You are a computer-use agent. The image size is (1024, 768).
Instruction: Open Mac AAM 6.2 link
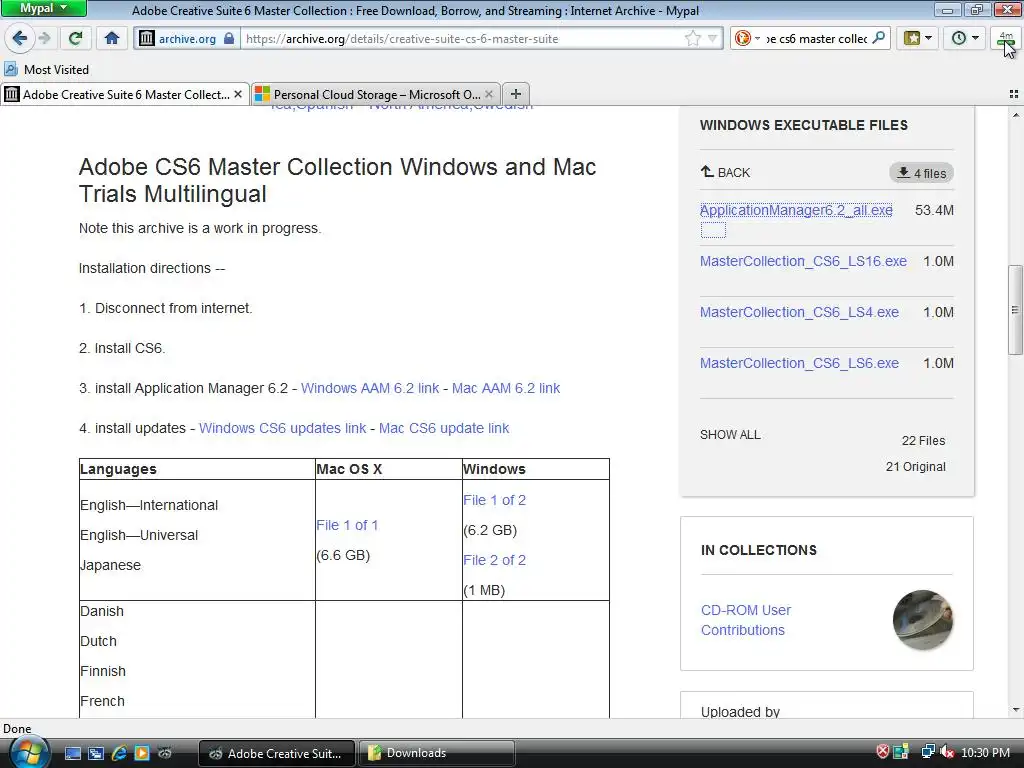pos(506,388)
